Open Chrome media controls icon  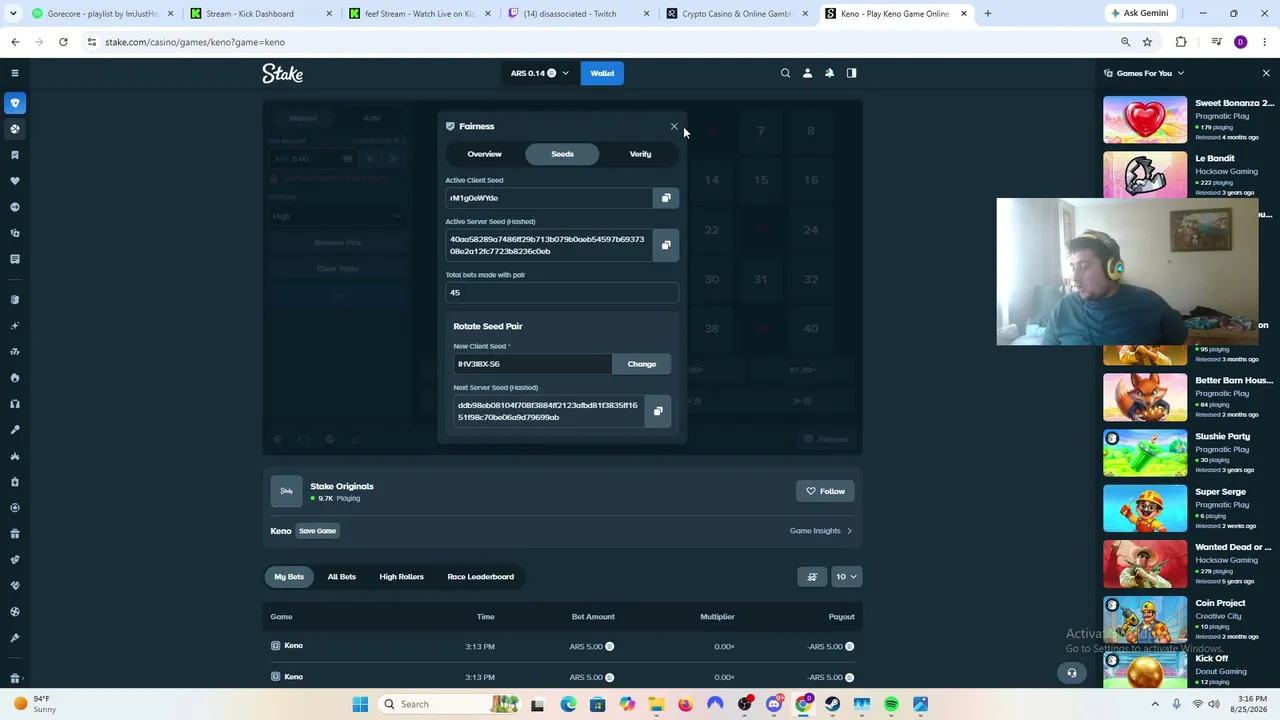click(x=1216, y=42)
